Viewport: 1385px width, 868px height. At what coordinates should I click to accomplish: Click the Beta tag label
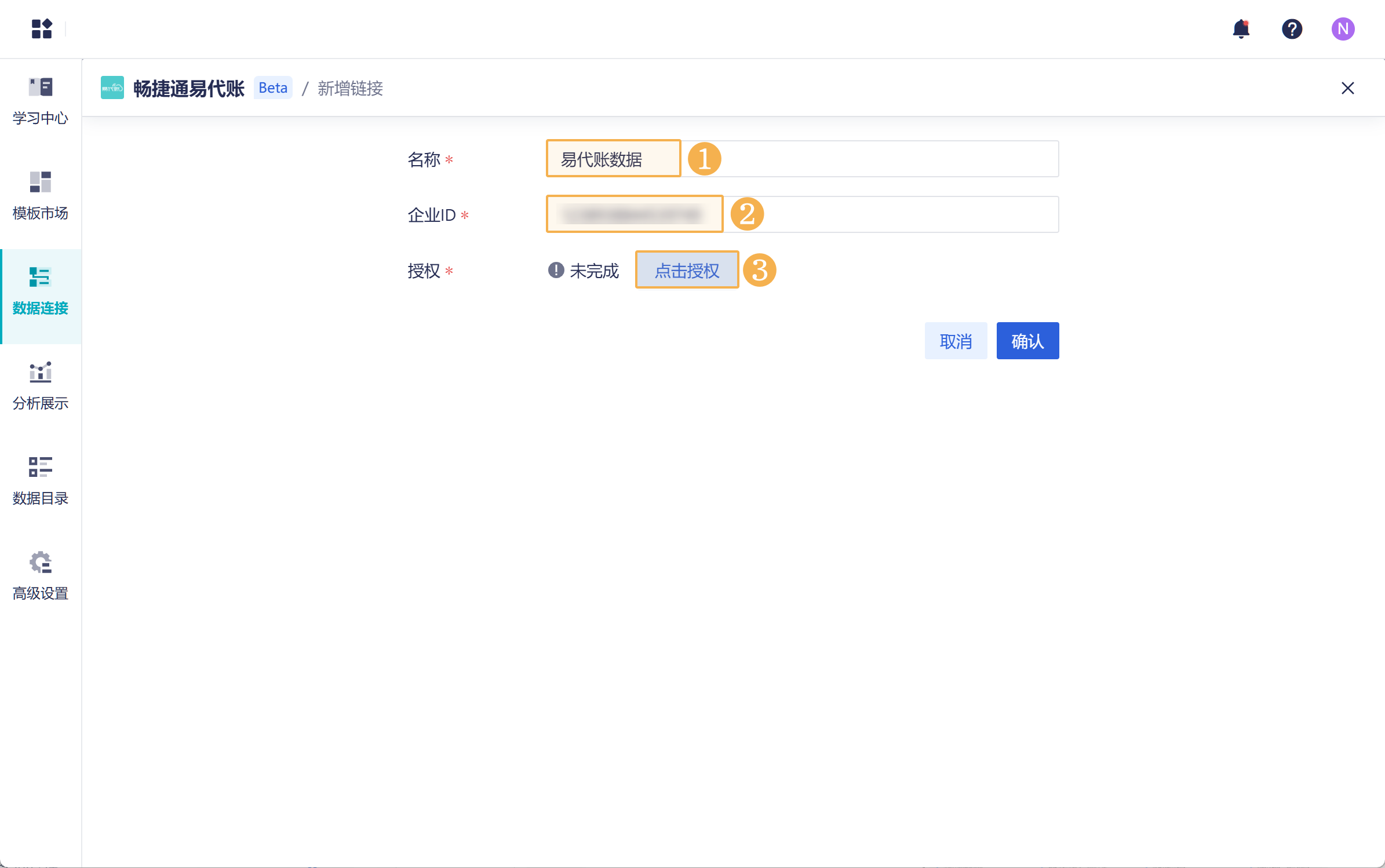[272, 87]
